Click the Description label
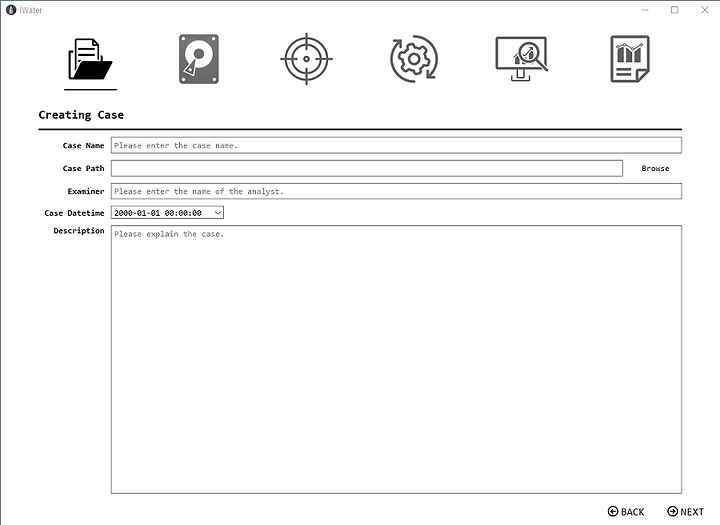This screenshot has height=525, width=720. point(79,231)
